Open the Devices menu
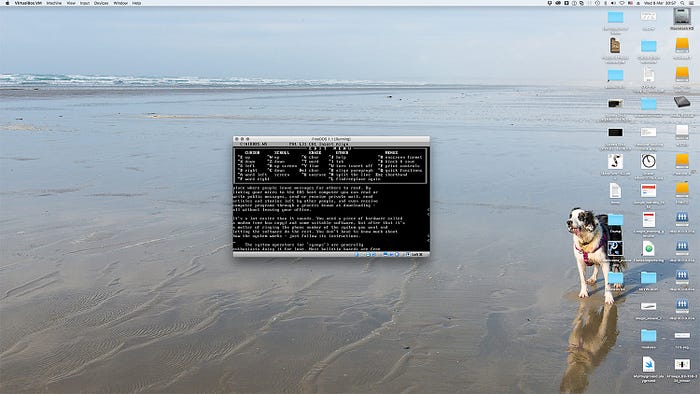 tap(101, 3)
